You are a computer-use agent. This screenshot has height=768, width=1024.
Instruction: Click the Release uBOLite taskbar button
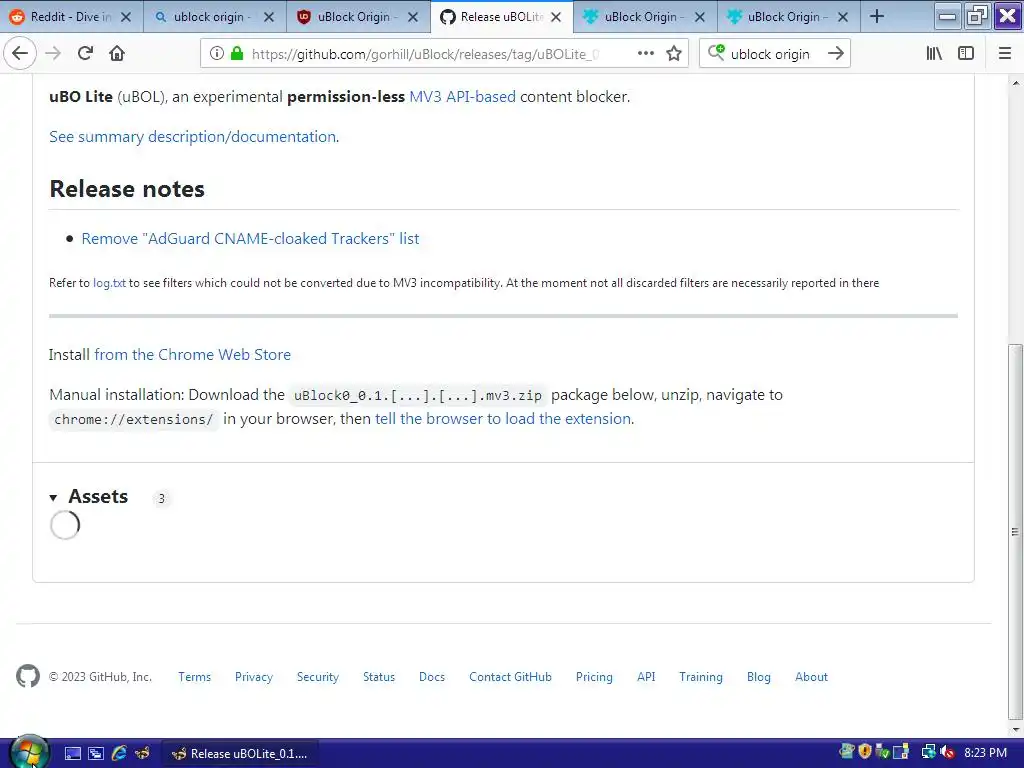pyautogui.click(x=239, y=754)
